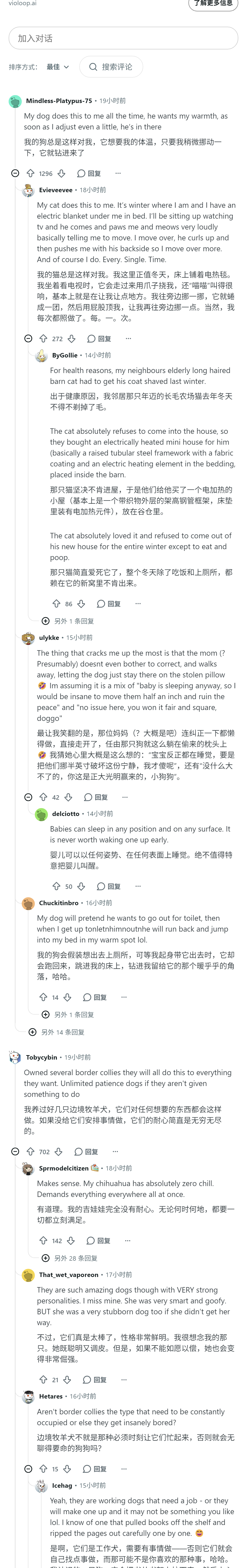Collapse Tobycybin's comment thread
Screen dimensions: 242x1568
15,1152
